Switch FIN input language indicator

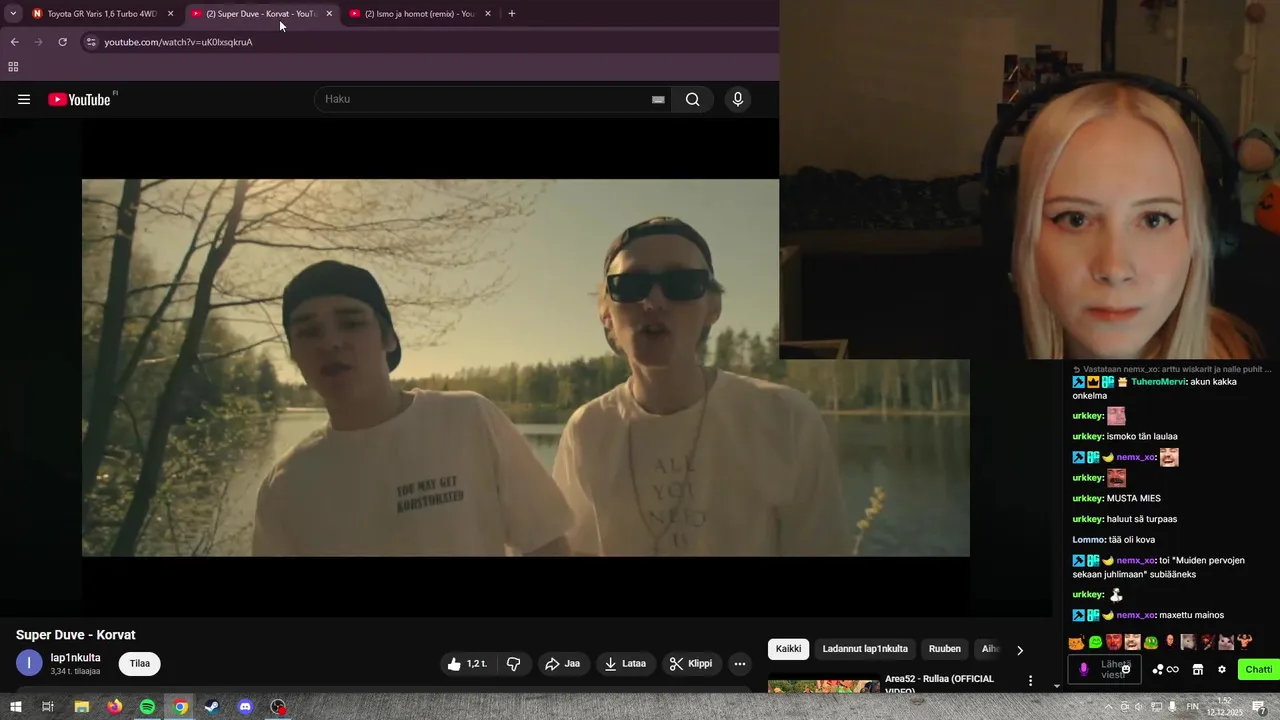pos(1193,707)
